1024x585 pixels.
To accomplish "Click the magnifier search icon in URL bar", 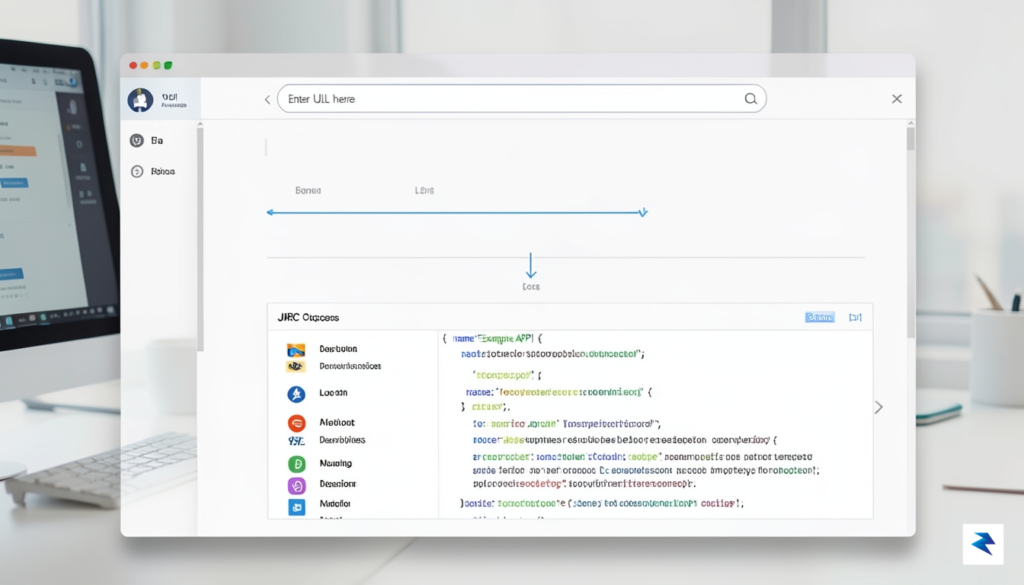I will coord(750,99).
